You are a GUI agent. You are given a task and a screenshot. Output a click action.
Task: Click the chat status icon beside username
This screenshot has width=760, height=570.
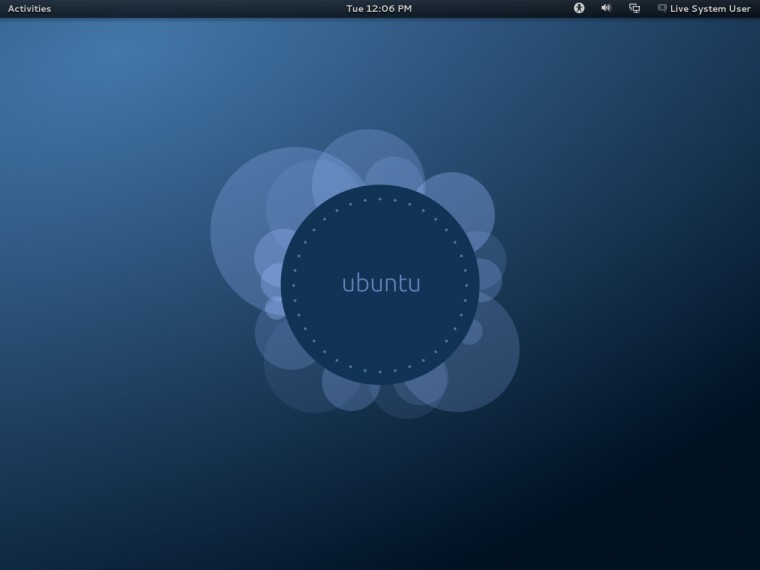click(x=662, y=8)
